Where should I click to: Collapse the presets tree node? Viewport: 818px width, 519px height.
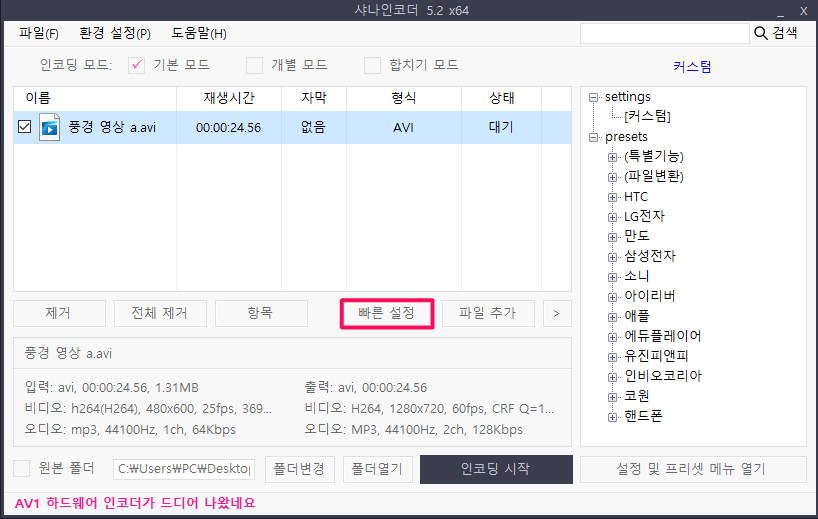593,137
